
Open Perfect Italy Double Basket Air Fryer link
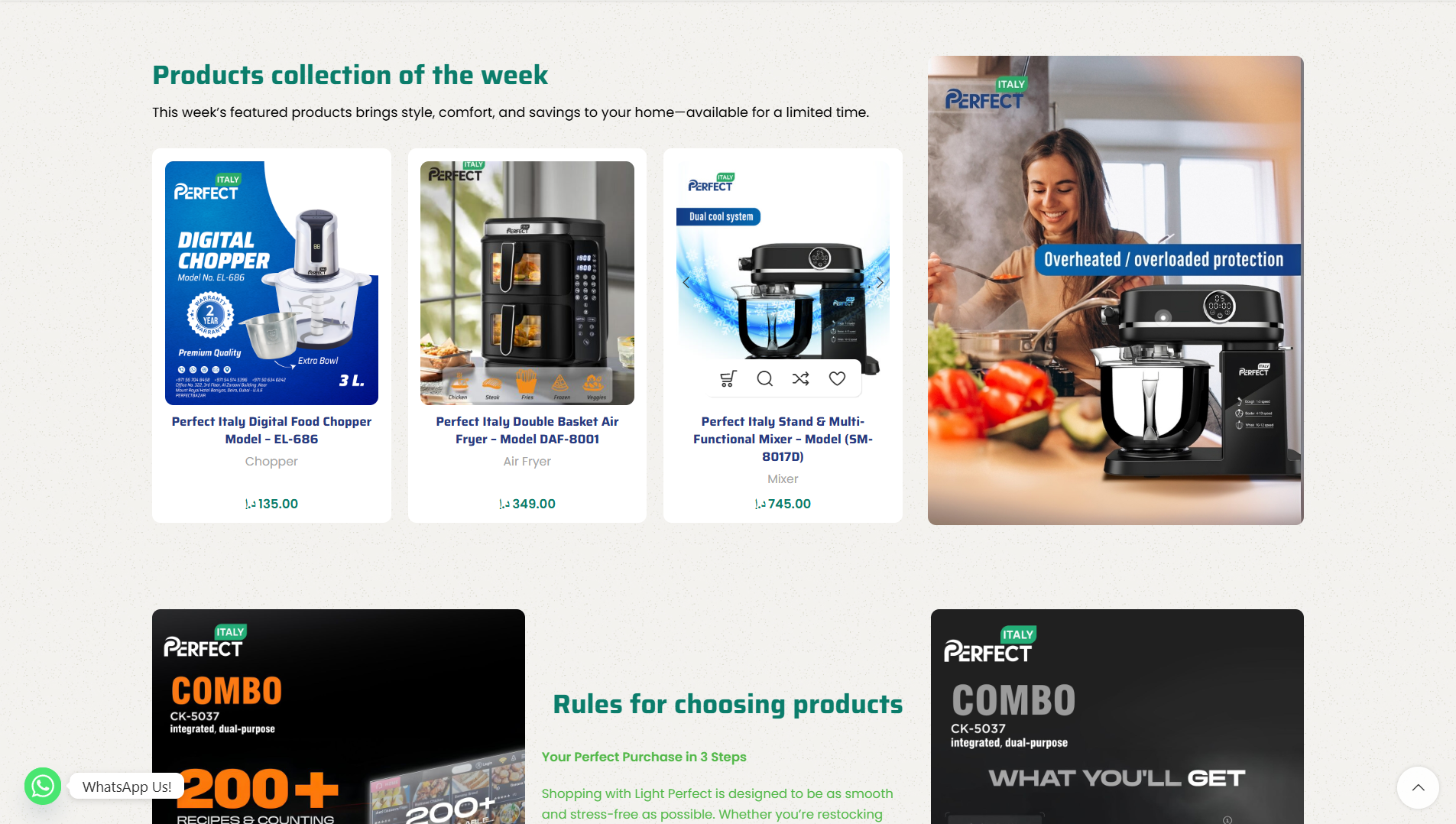[x=527, y=430]
